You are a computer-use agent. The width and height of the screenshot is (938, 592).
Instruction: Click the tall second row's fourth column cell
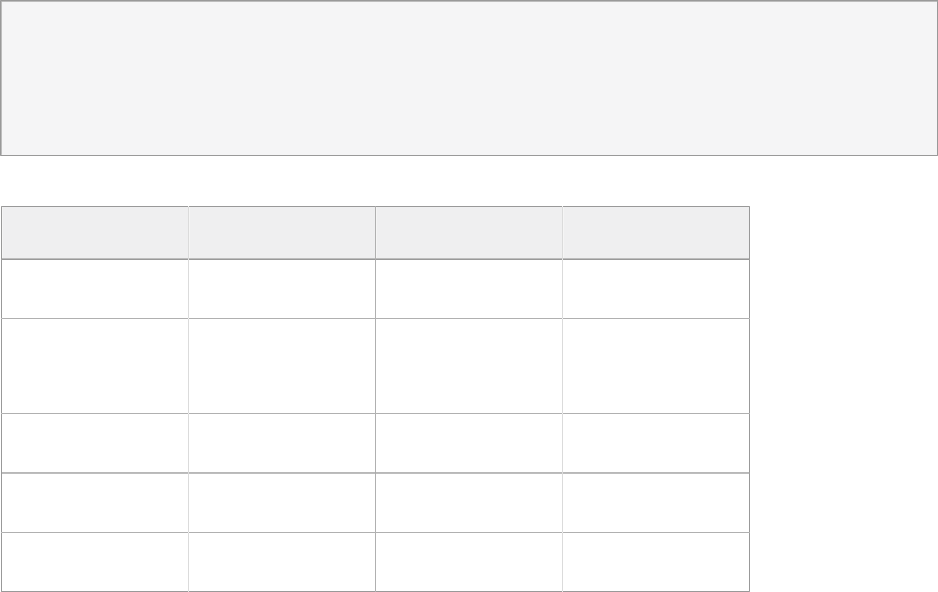click(656, 366)
